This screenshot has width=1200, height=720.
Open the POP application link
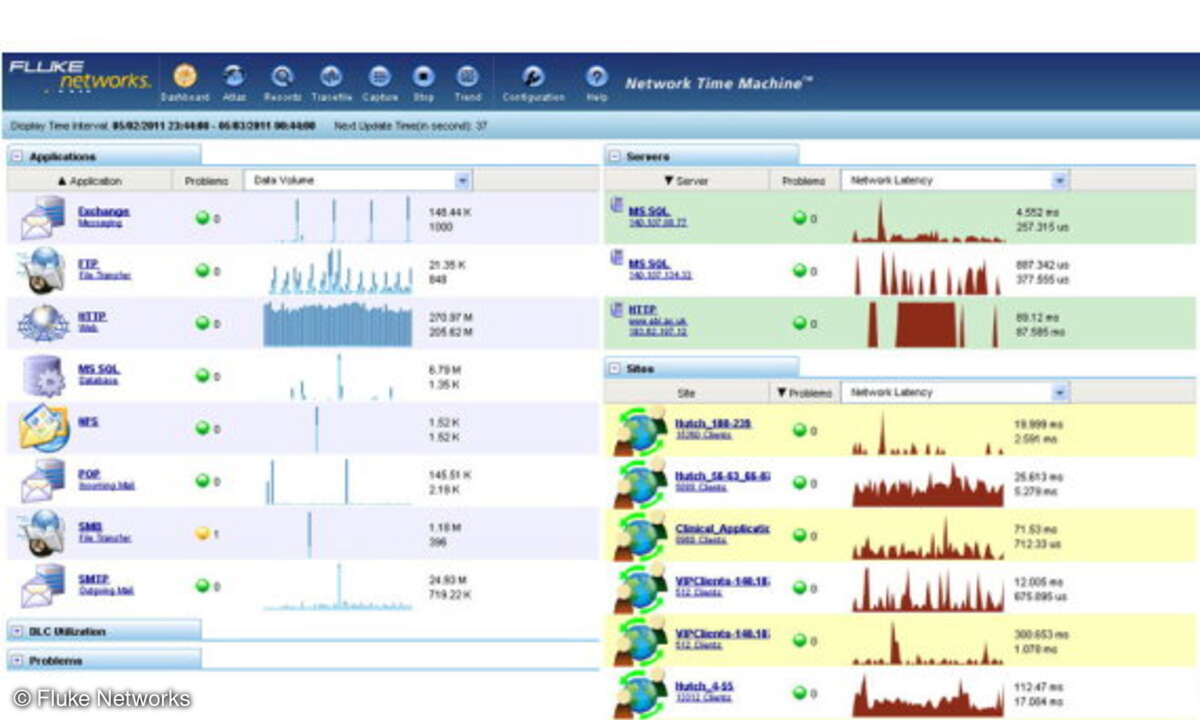89,475
